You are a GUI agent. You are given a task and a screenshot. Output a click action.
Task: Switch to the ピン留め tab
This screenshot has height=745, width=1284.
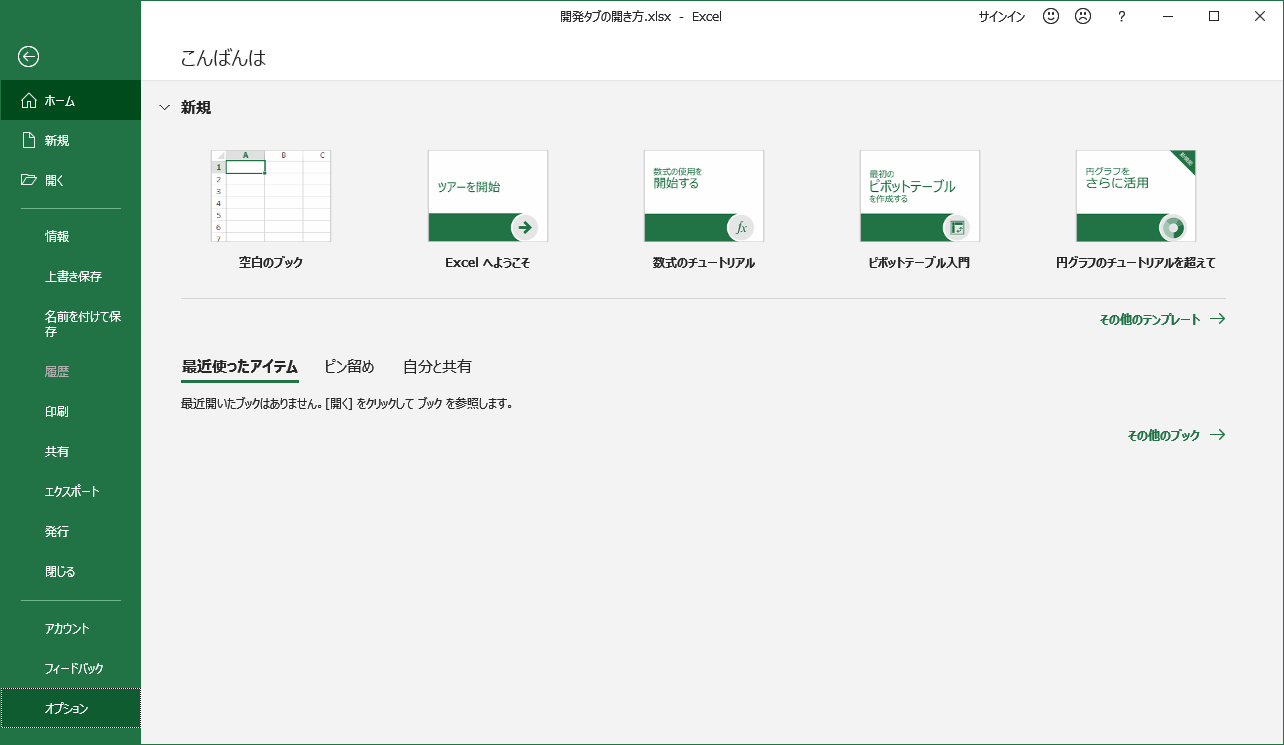[349, 367]
